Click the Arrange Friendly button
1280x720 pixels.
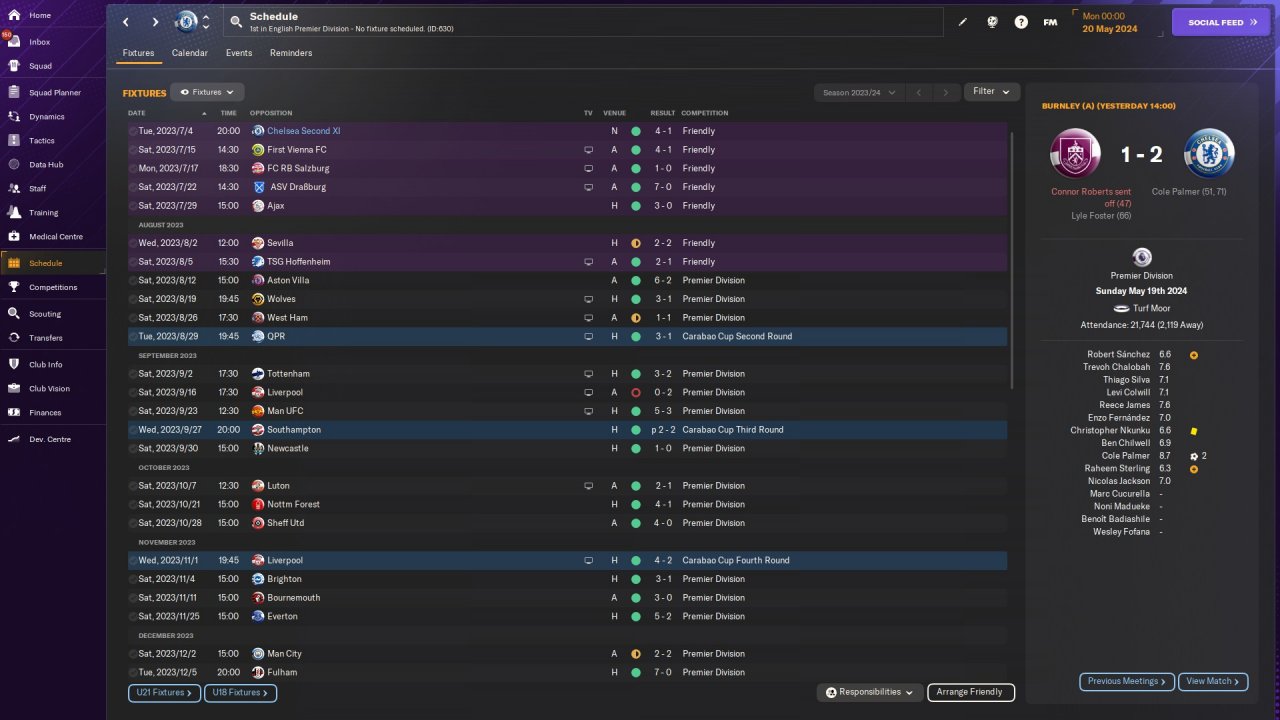pyautogui.click(x=970, y=692)
